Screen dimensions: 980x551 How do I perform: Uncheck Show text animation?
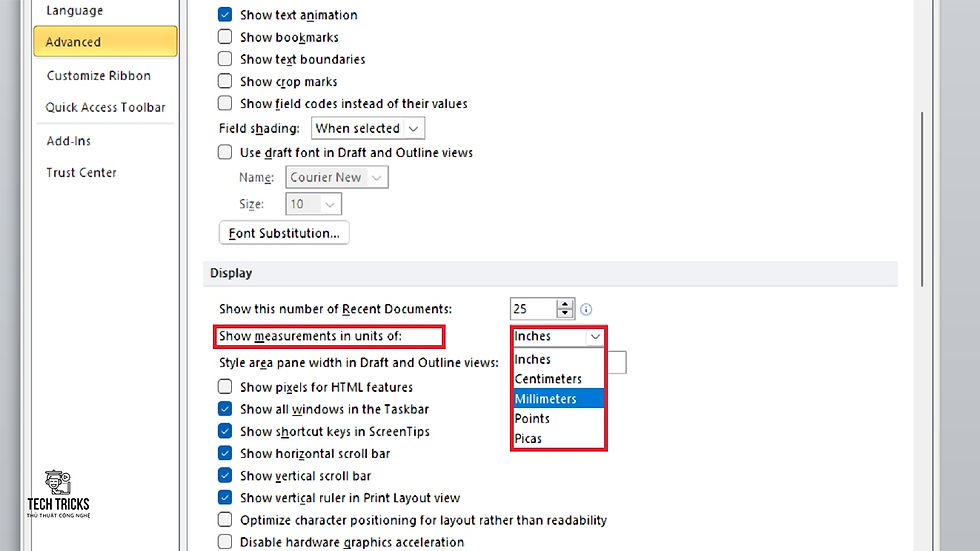point(225,14)
